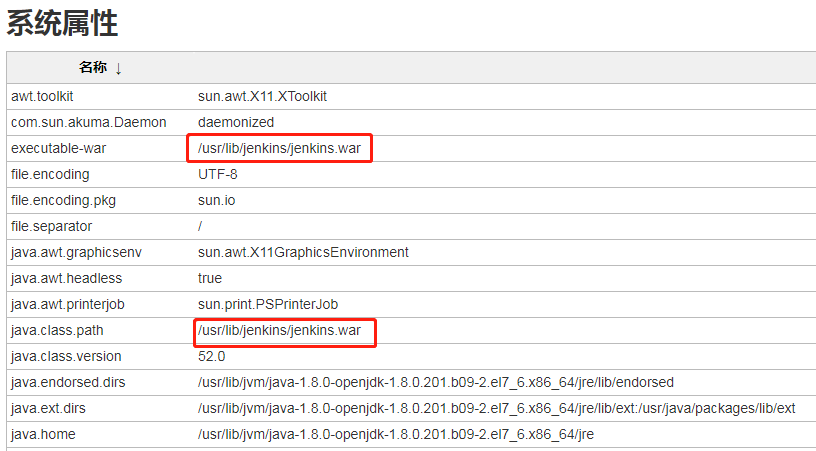
Task: Click executable-war property name
Action: 58,148
